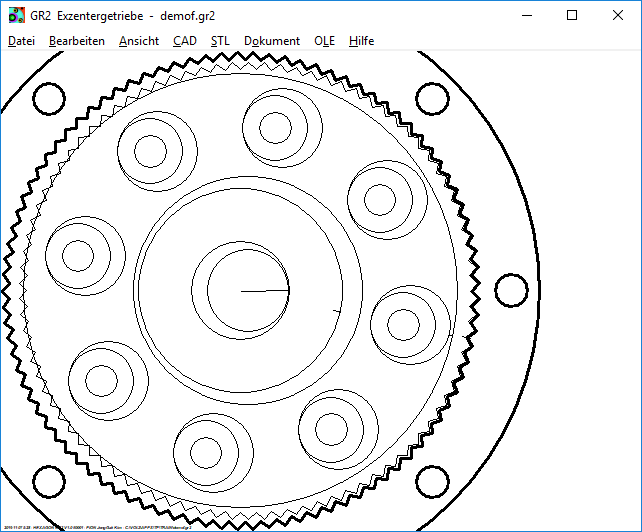Open the Dokument menu
The width and height of the screenshot is (642, 532).
pyautogui.click(x=272, y=41)
